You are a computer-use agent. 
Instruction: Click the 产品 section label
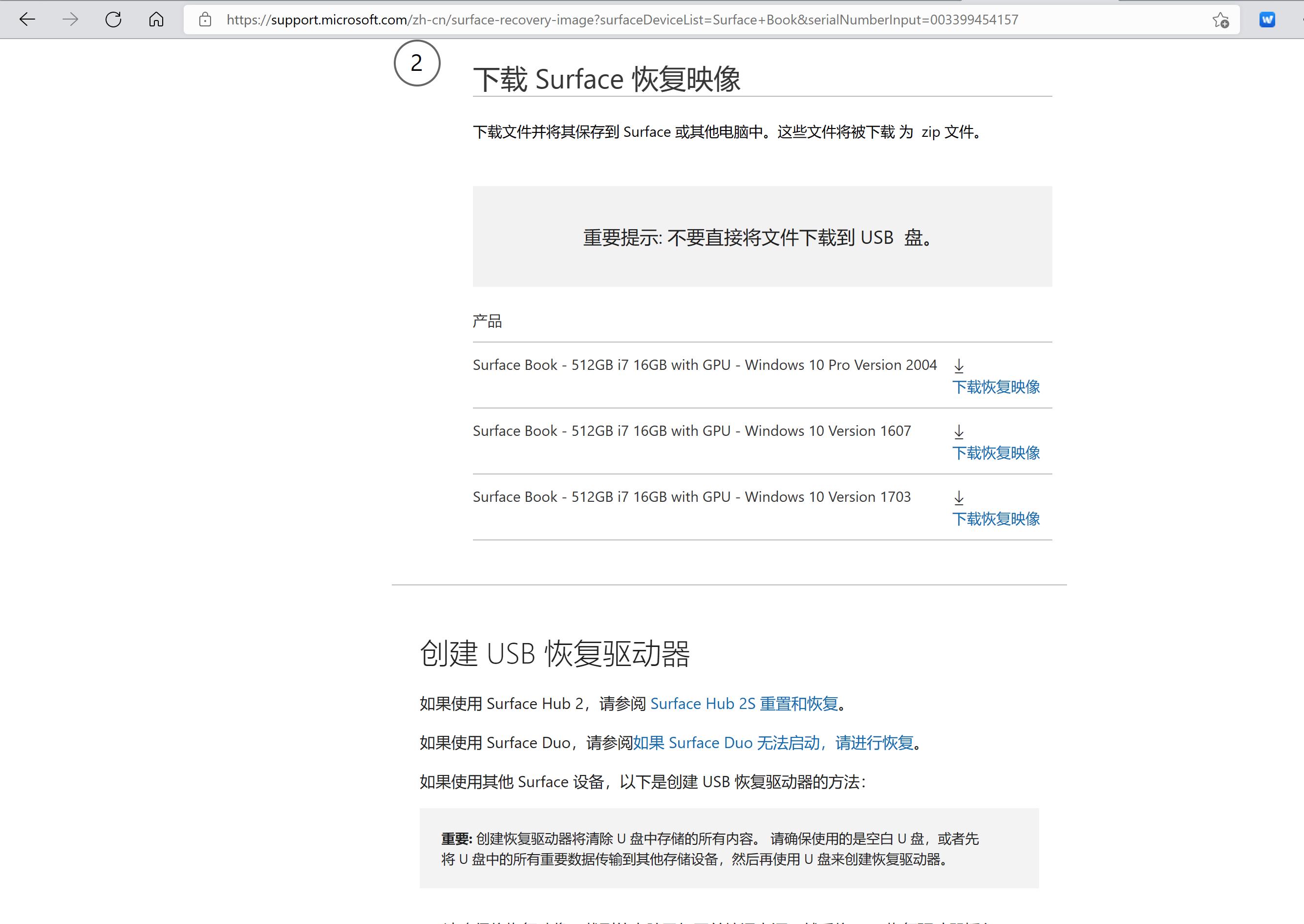tap(487, 321)
